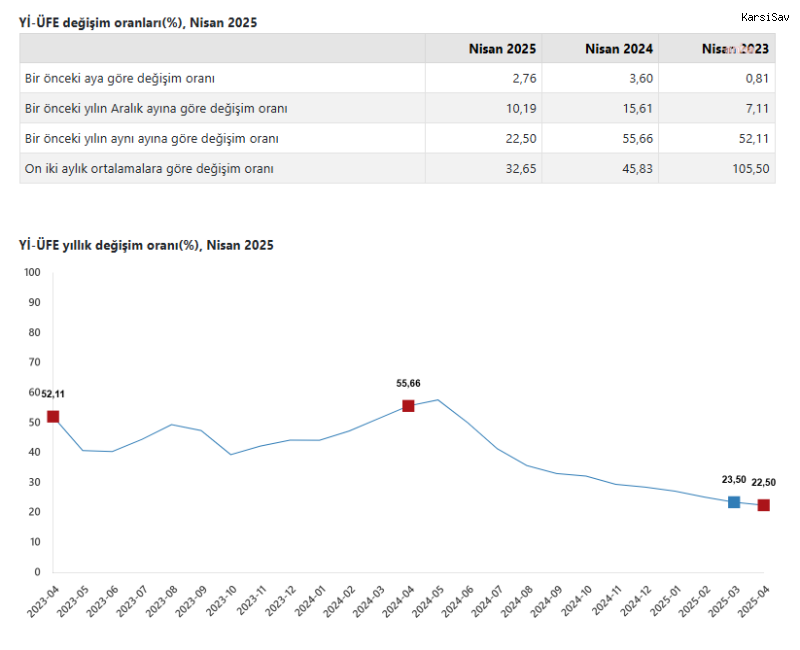Screen dimensions: 800x650
Task: Click row 'On iki aylık ortalamalara göre'
Action: coord(149,168)
